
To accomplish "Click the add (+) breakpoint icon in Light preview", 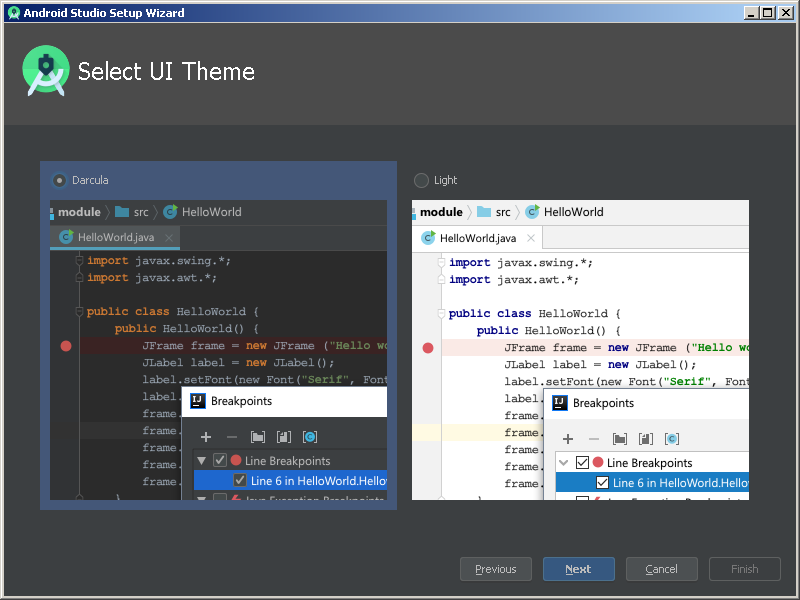I will 568,439.
